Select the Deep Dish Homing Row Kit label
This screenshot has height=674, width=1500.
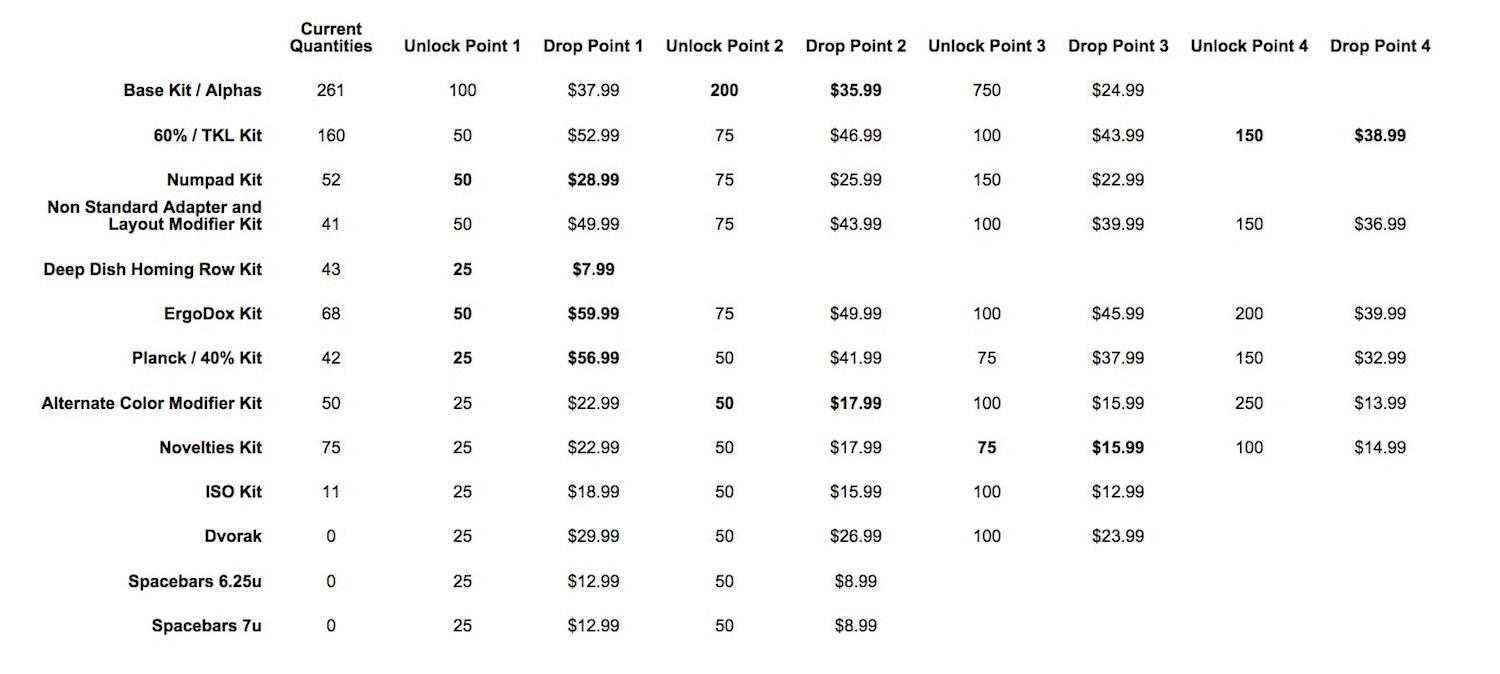coord(152,269)
